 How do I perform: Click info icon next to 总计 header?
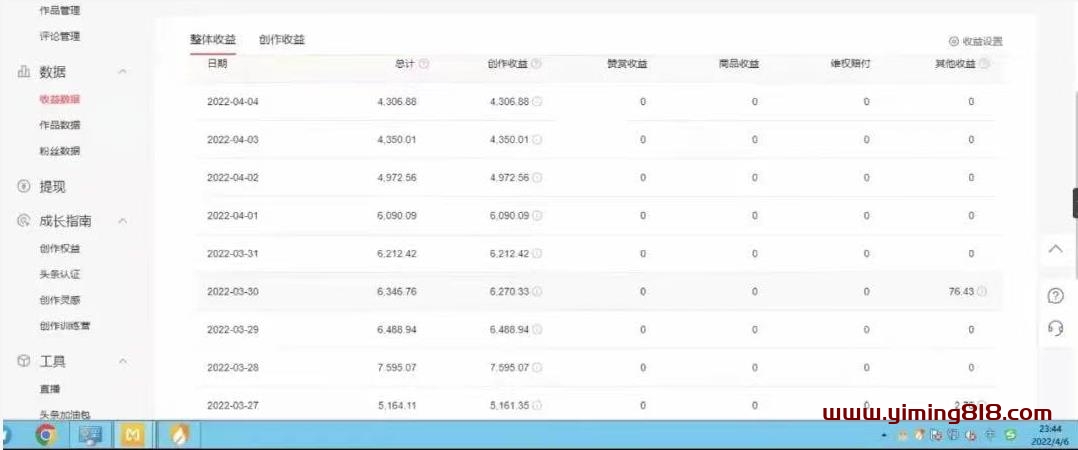pyautogui.click(x=424, y=64)
